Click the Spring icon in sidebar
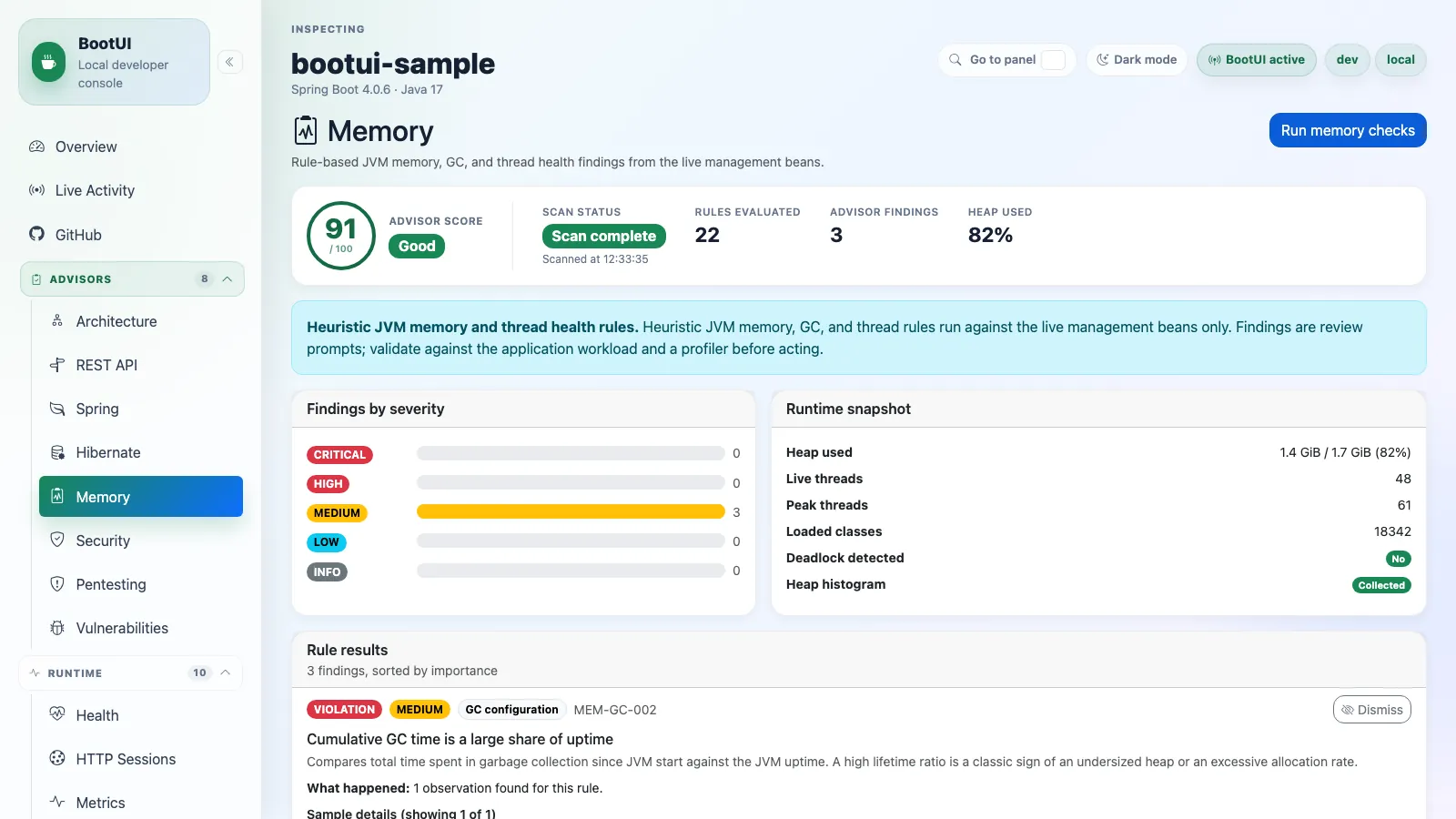Screen dimensions: 1456x819 [57, 409]
